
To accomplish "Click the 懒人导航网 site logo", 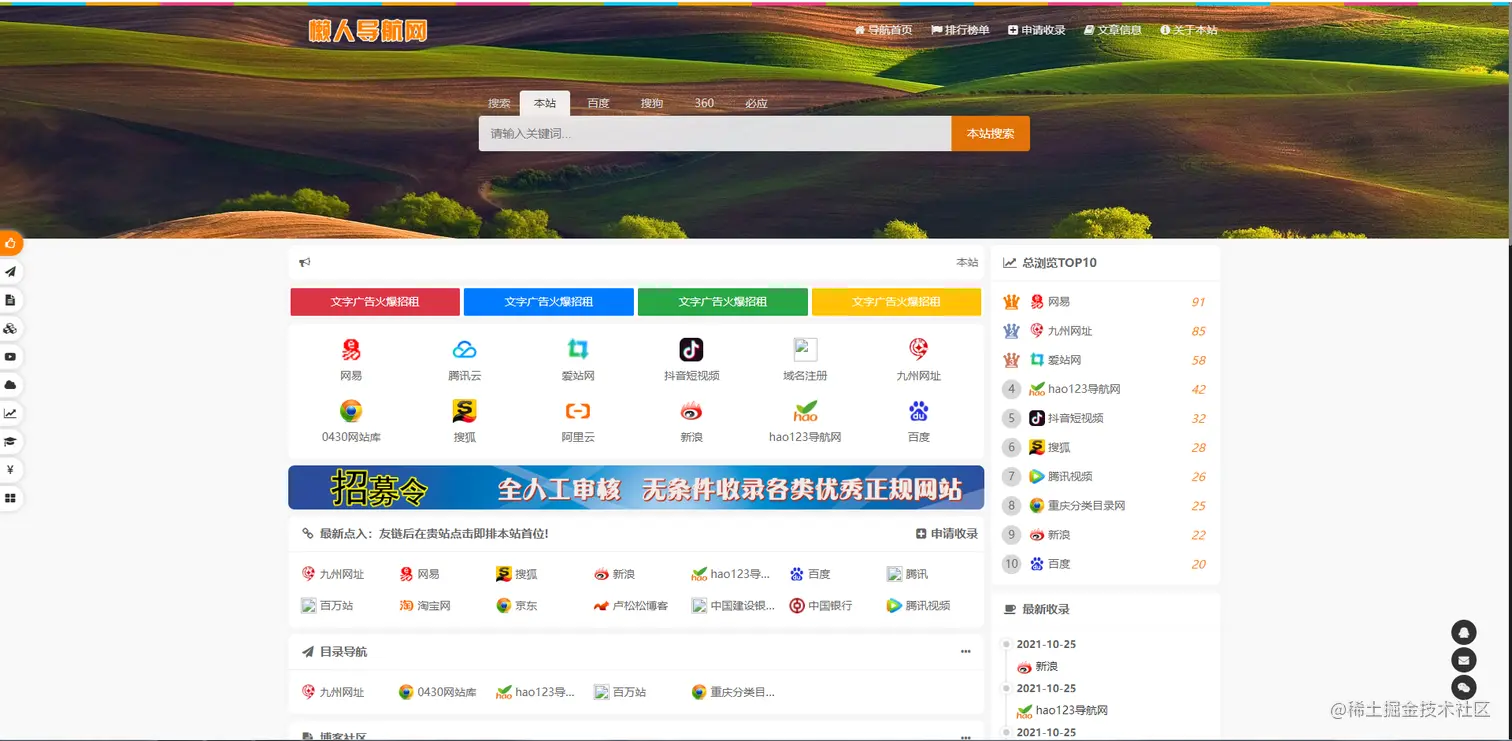I will coord(368,31).
